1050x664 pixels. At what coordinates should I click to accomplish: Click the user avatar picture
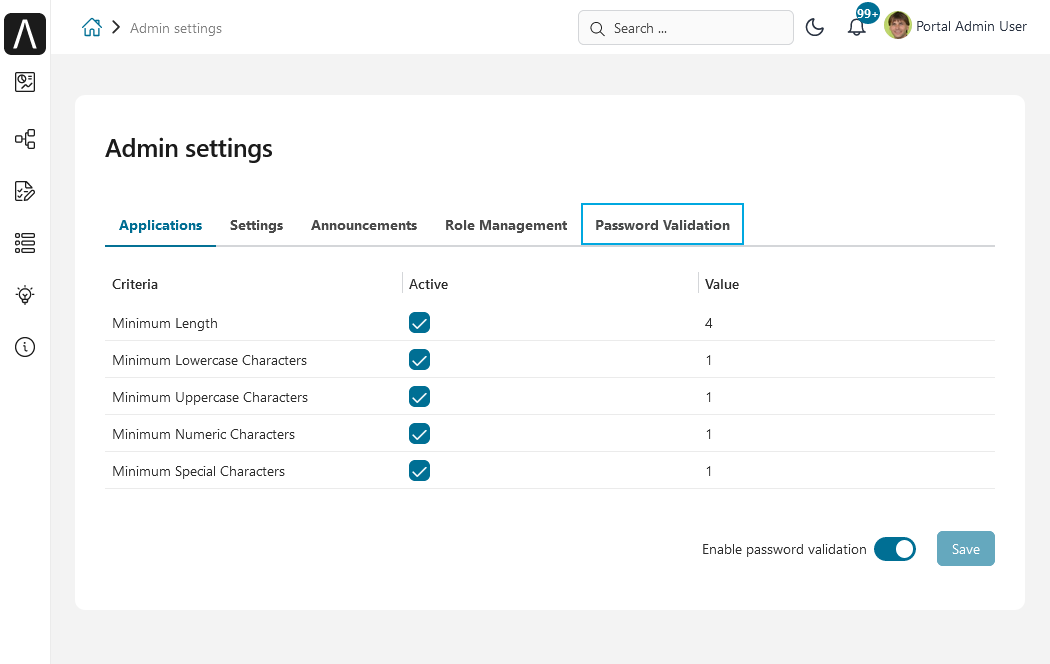[897, 26]
